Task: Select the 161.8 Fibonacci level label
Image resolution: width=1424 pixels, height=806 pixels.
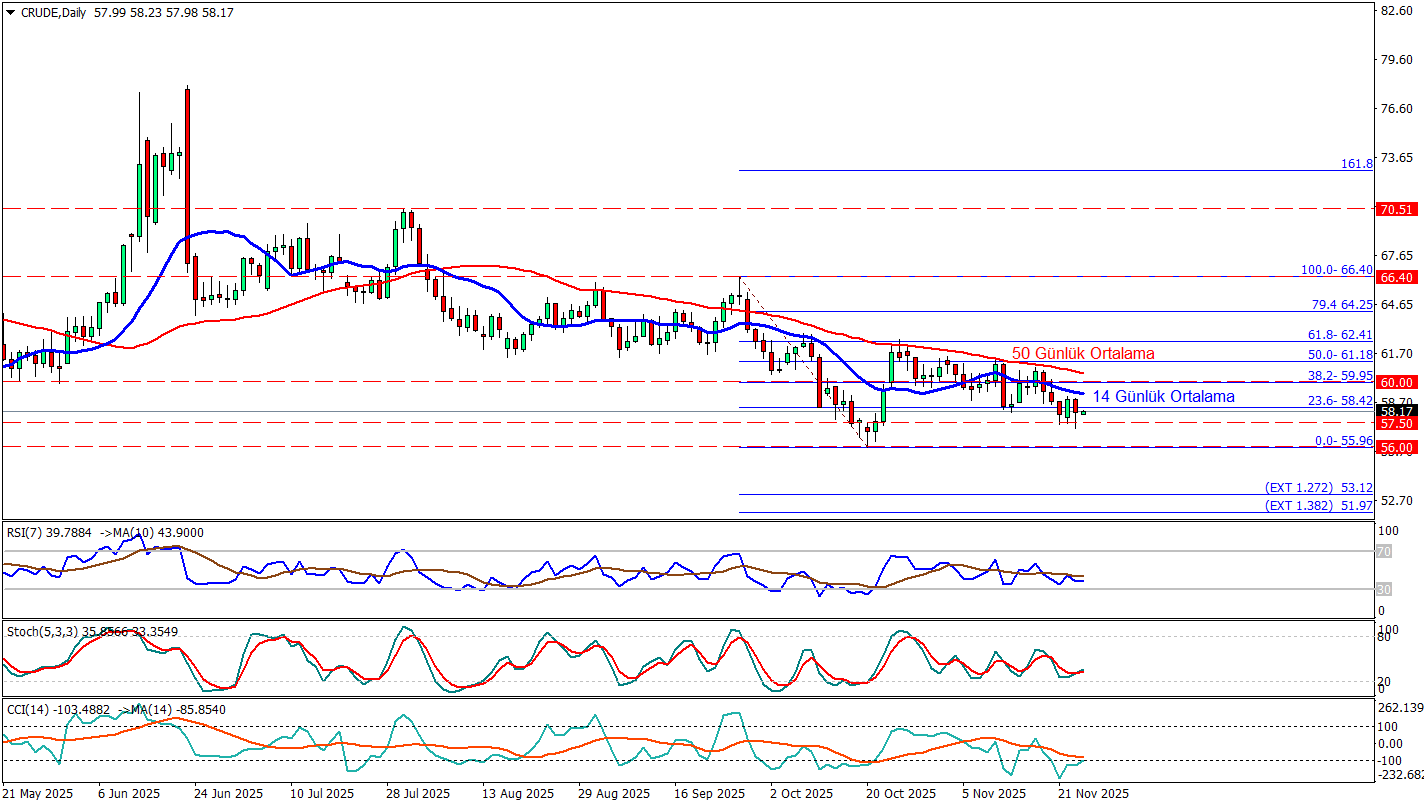Action: click(x=1356, y=163)
